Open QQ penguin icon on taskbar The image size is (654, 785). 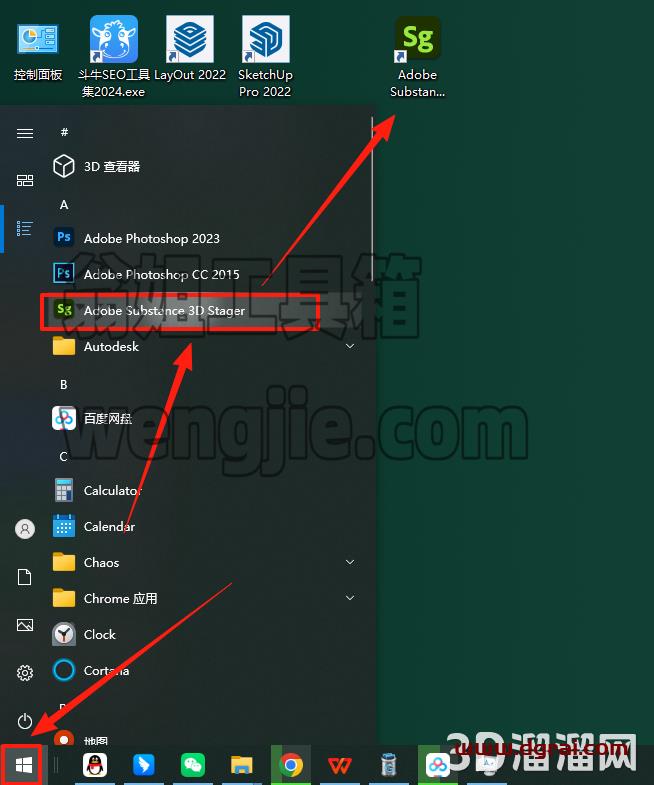pos(95,765)
